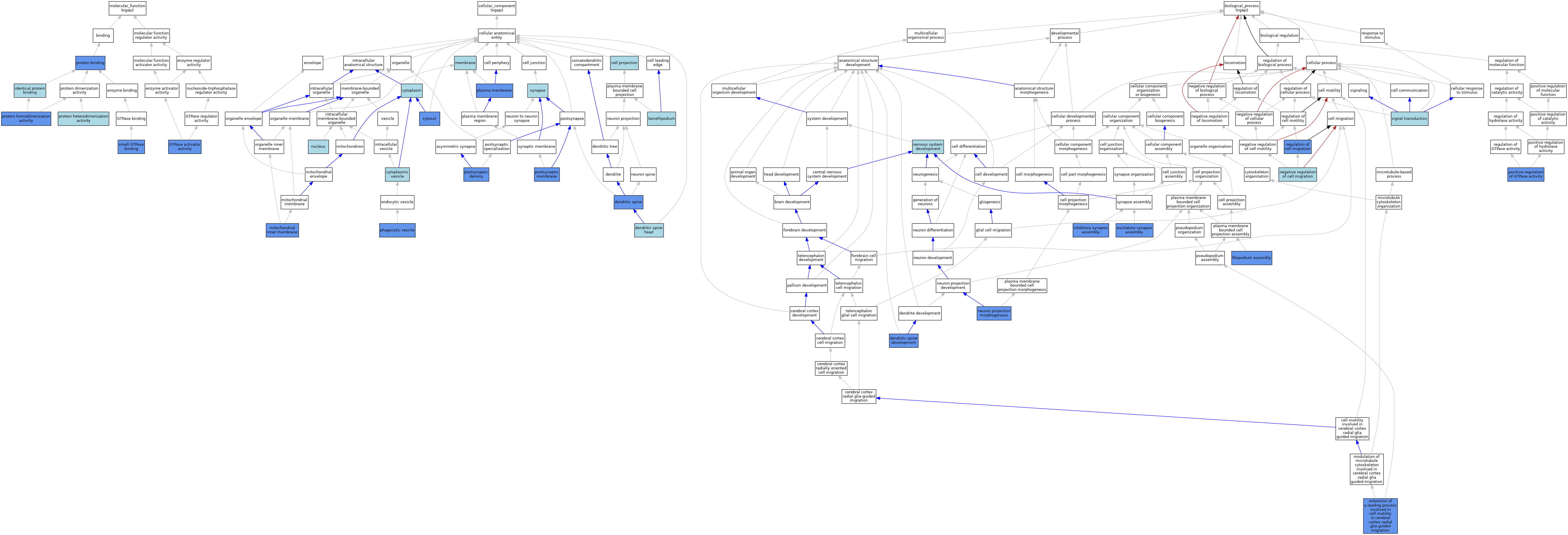The width and height of the screenshot is (1568, 535).
Task: Click the 'intracellular anatomical structure' node
Action: tap(364, 63)
